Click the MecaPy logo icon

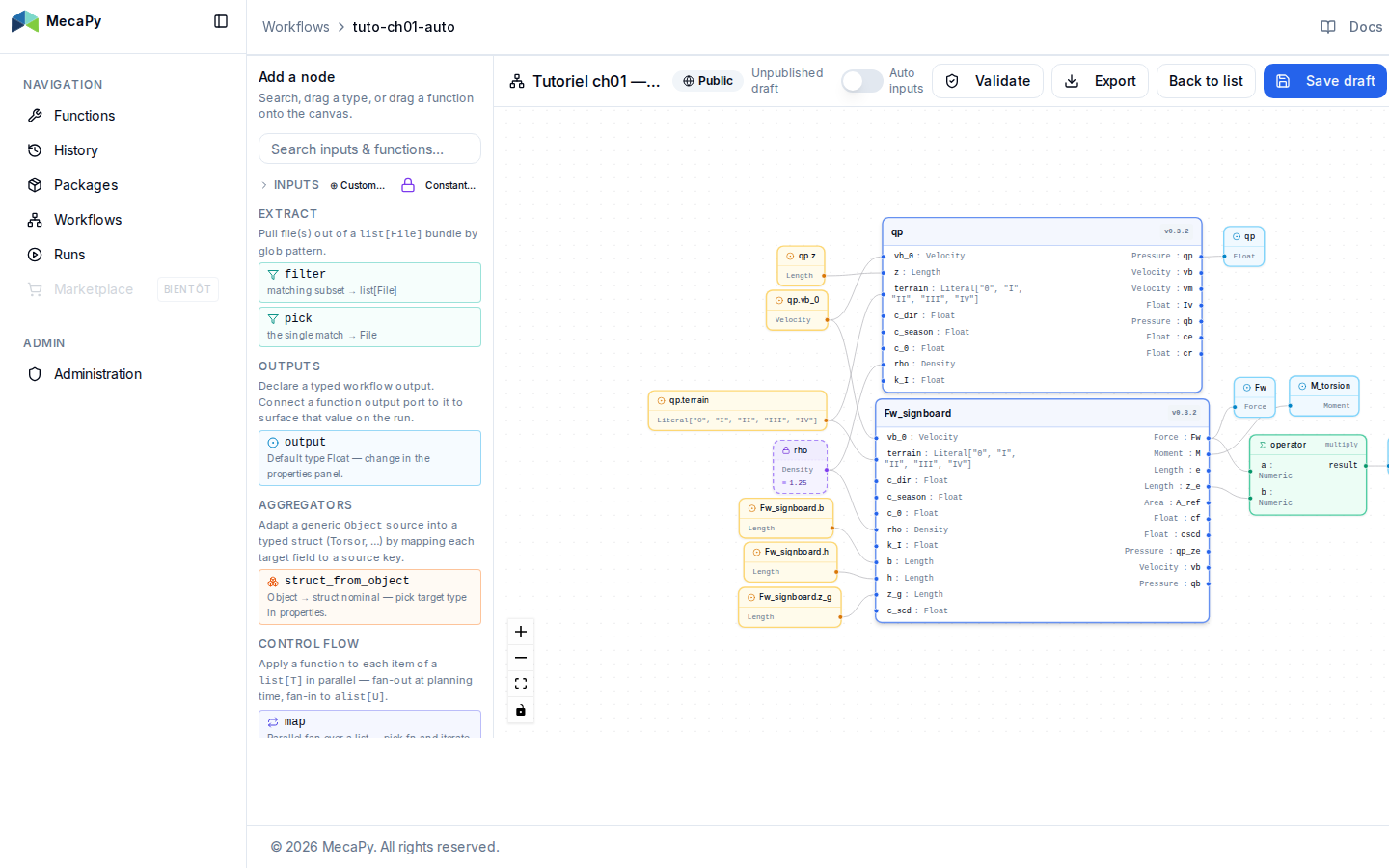pos(25,21)
